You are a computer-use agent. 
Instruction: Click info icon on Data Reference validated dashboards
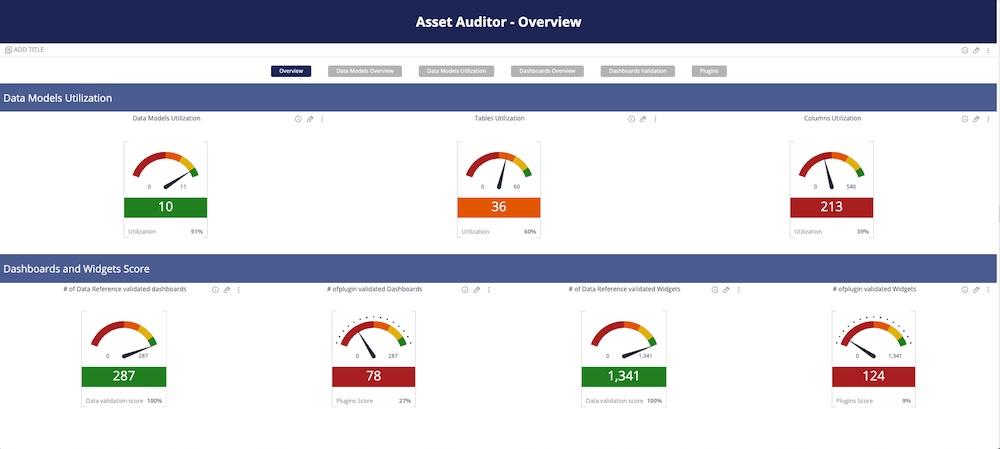[x=215, y=290]
